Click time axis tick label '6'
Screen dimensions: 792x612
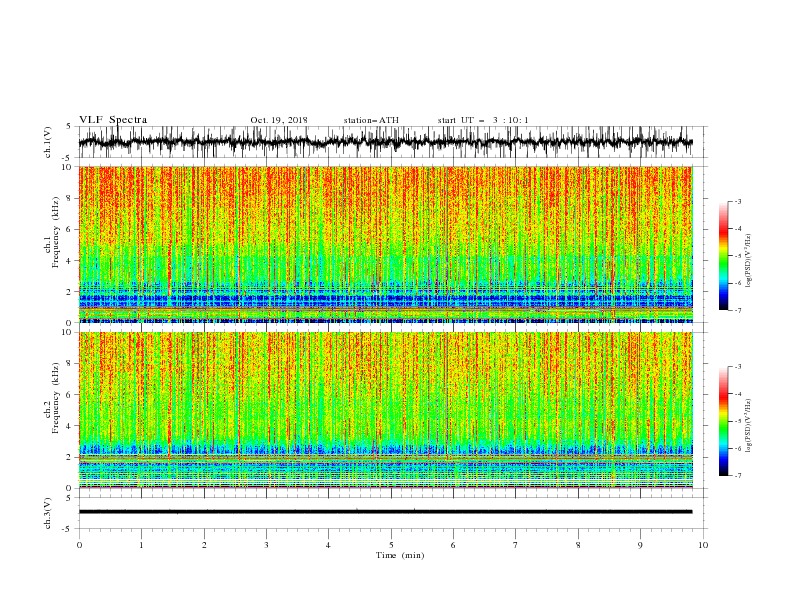coord(453,545)
